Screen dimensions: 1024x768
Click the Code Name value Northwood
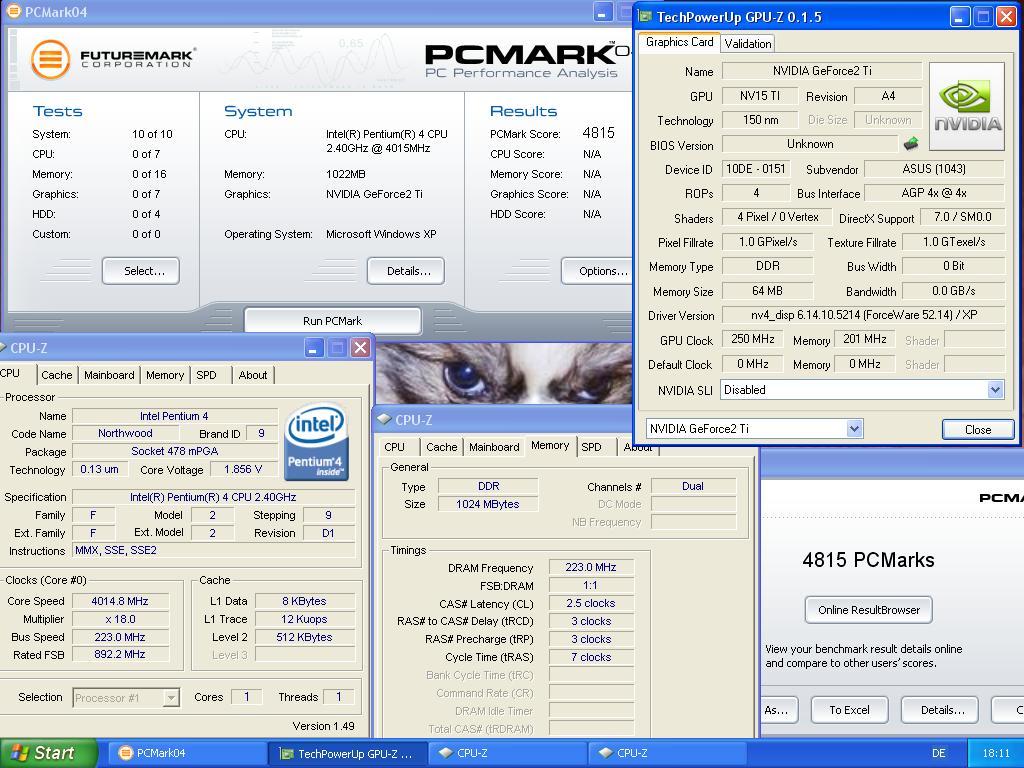click(x=125, y=433)
